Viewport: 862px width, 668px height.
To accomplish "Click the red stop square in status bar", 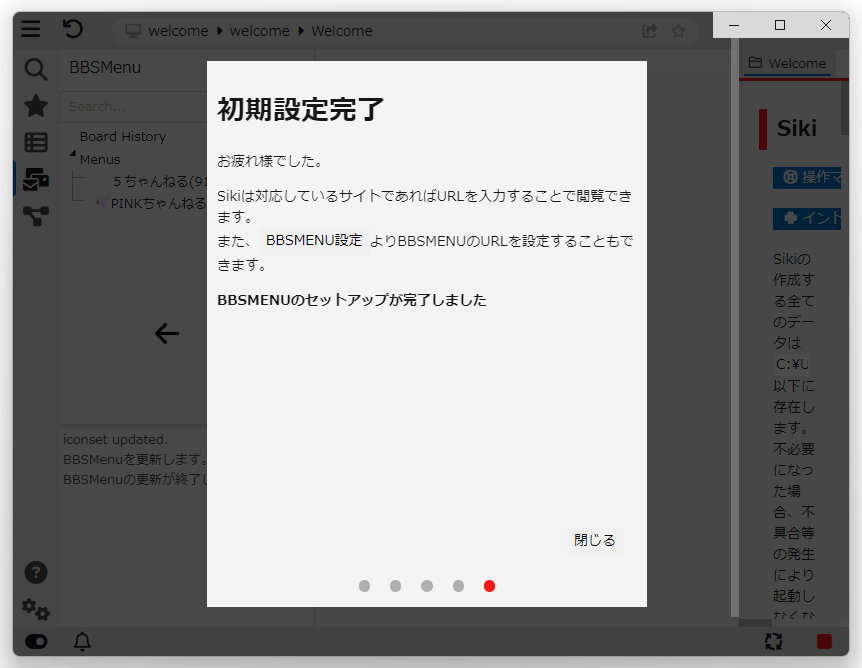I will [824, 642].
